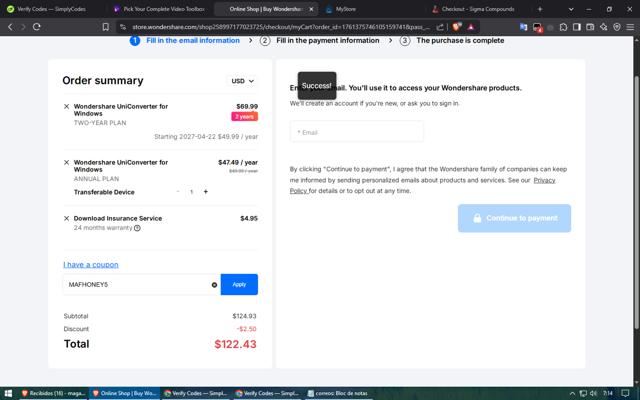Toggle the browser sidebar panel

577,27
